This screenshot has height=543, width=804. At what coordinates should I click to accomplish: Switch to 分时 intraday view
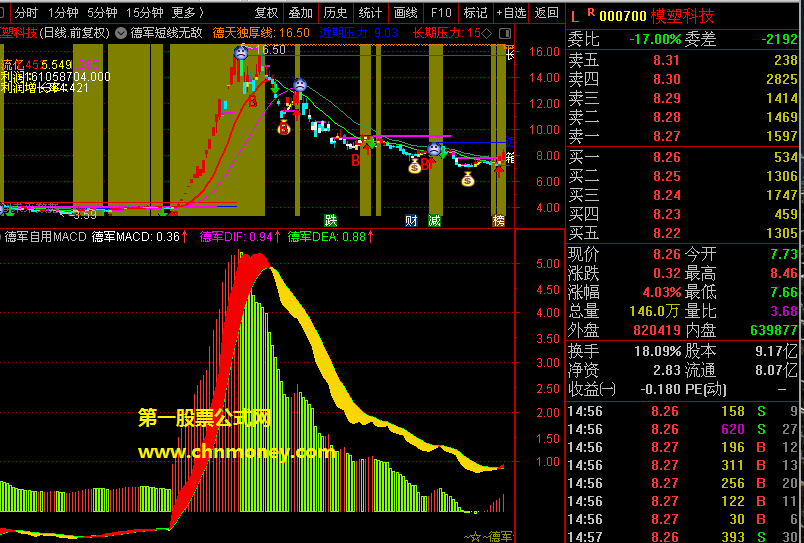click(26, 12)
